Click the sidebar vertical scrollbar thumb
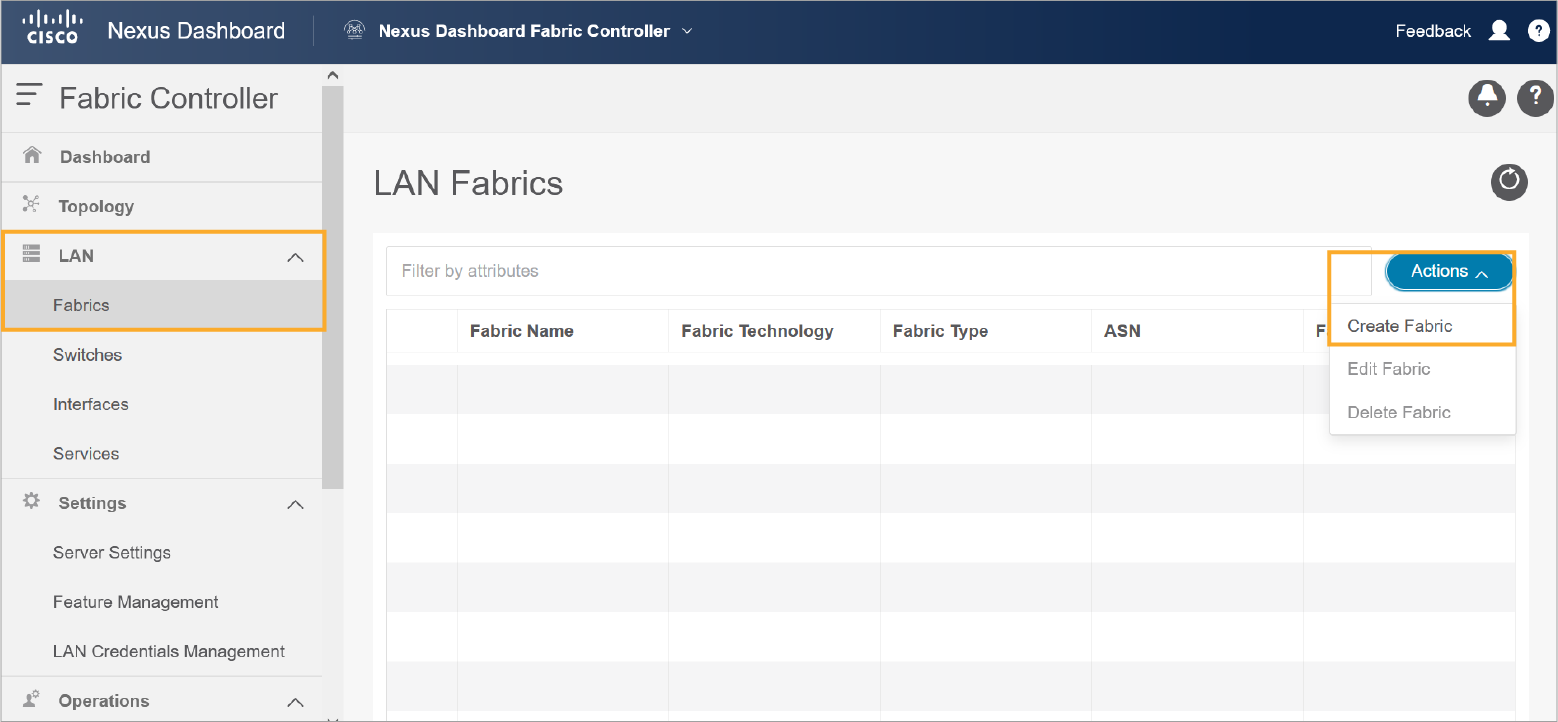This screenshot has height=722, width=1558. point(333,287)
